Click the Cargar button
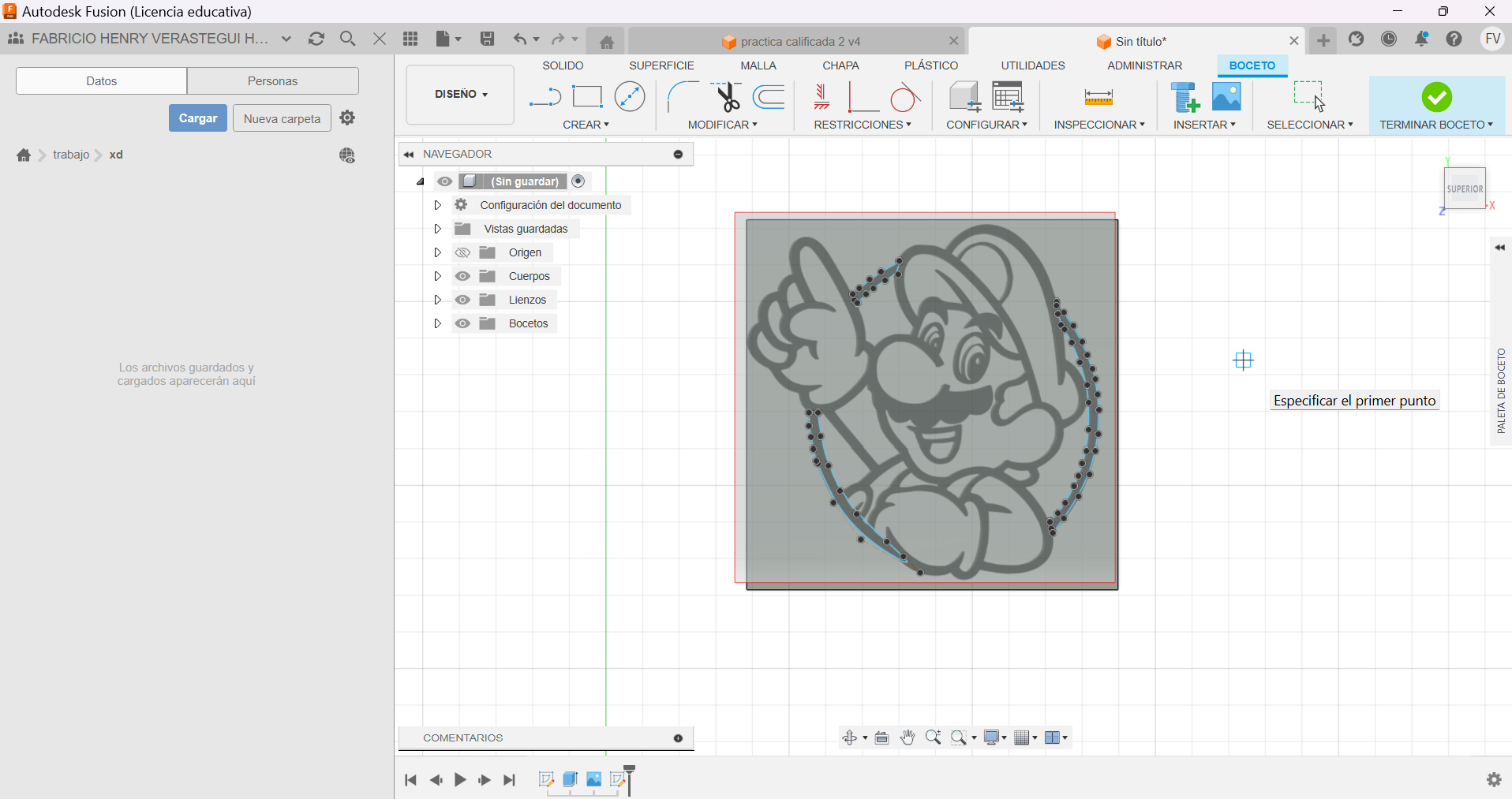The height and width of the screenshot is (799, 1512). click(x=197, y=118)
